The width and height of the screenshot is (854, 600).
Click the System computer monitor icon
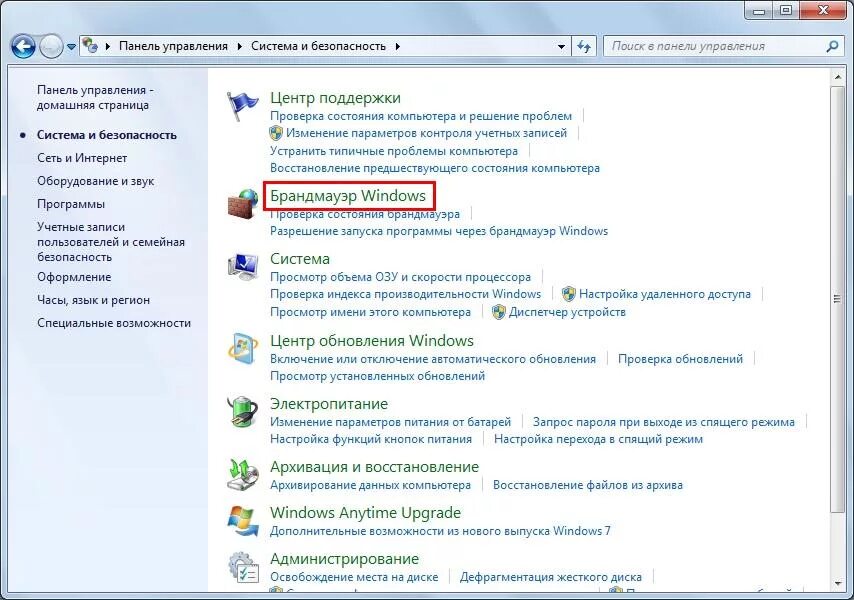(242, 267)
